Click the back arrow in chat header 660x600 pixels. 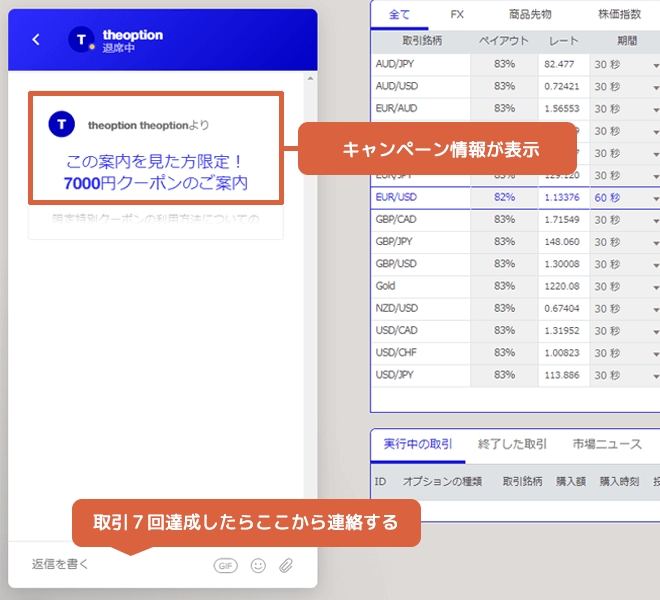[36, 40]
